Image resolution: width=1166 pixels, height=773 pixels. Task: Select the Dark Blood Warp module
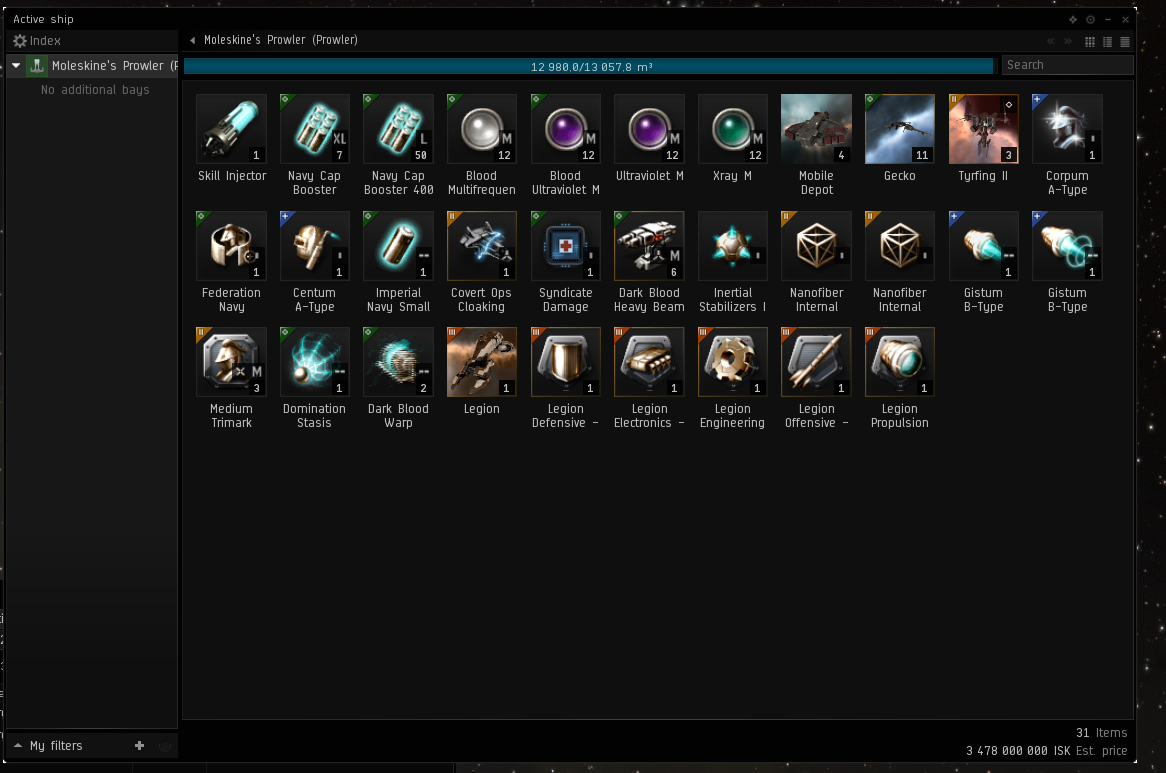398,362
